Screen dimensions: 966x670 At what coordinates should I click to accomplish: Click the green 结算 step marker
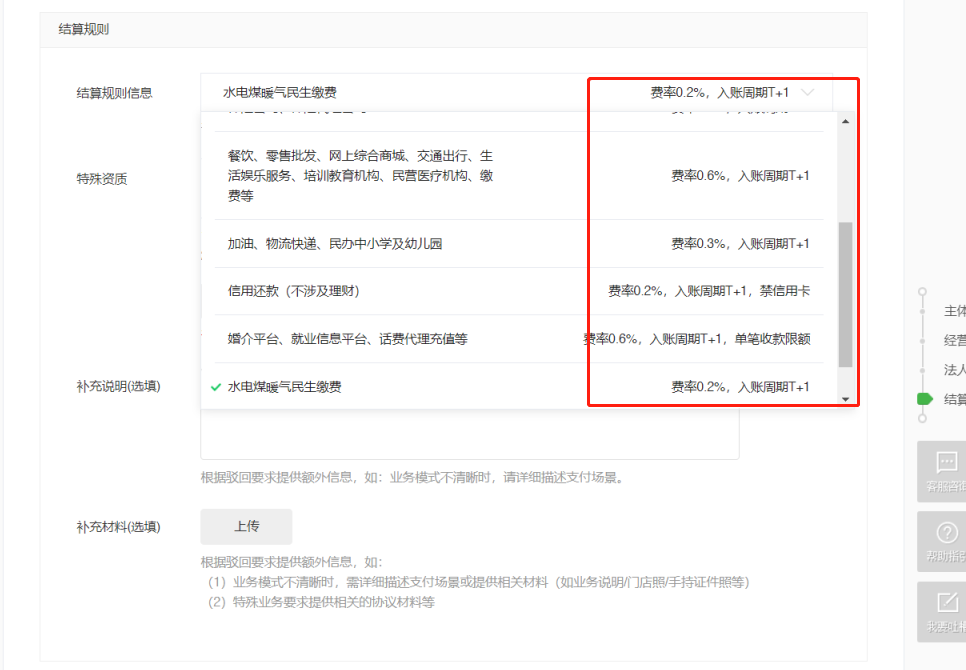point(925,399)
